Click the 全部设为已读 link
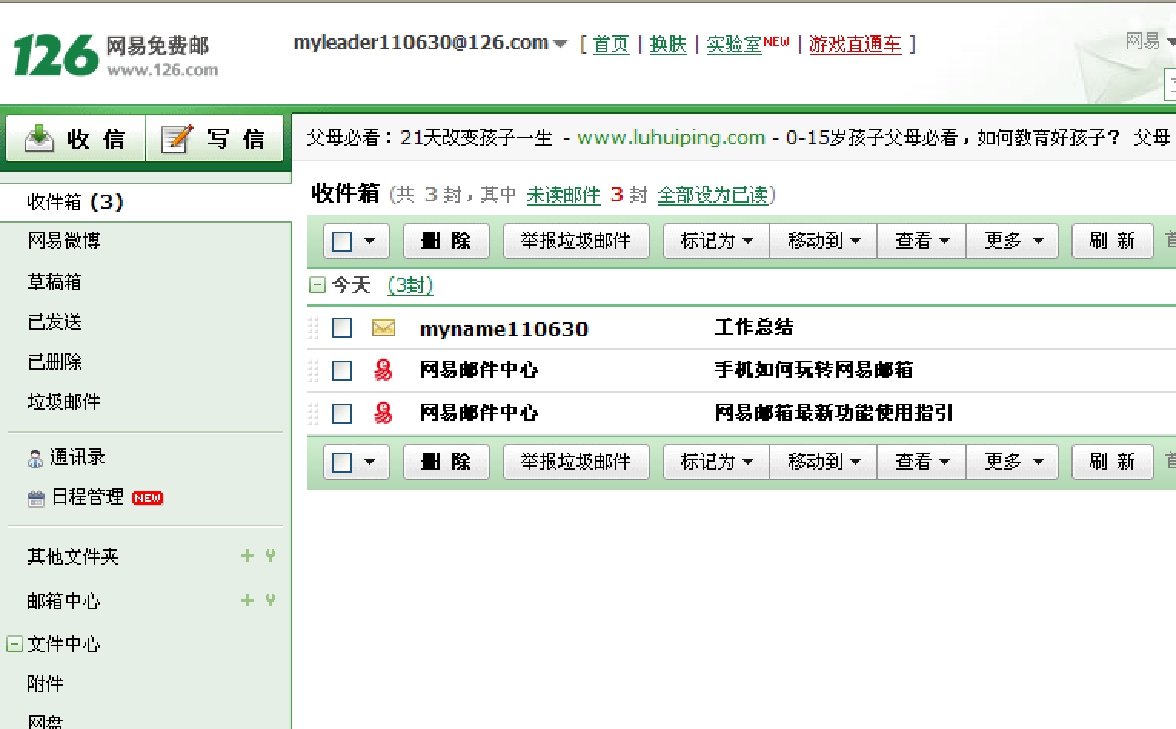The height and width of the screenshot is (729, 1176). click(x=712, y=195)
